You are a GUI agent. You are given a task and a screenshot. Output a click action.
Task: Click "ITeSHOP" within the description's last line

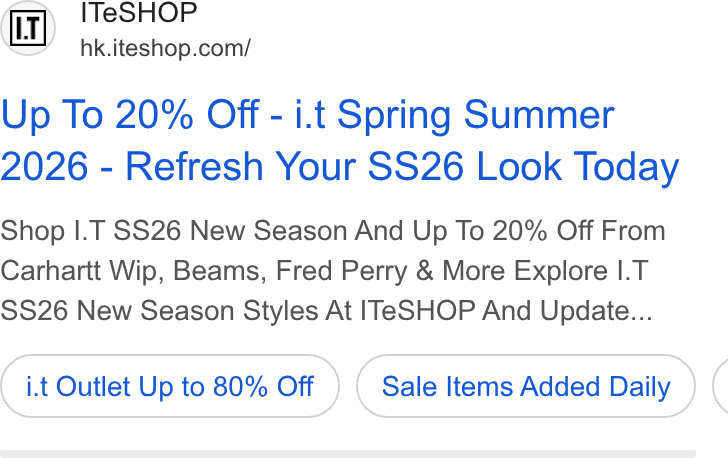[x=417, y=310]
